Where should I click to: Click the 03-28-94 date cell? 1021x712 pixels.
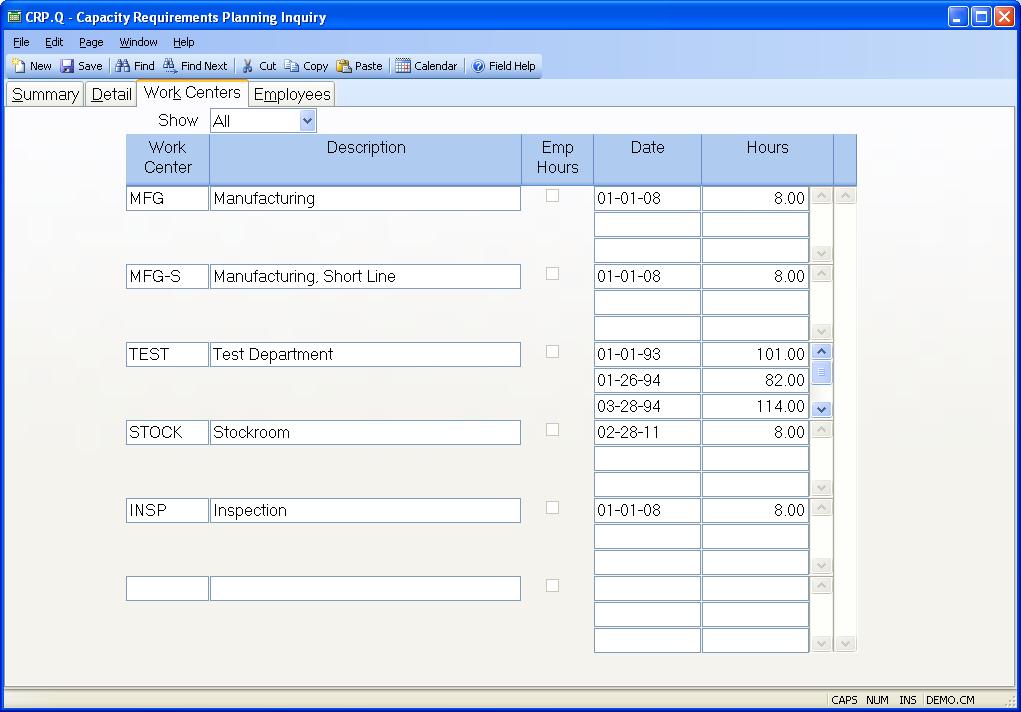coord(647,406)
